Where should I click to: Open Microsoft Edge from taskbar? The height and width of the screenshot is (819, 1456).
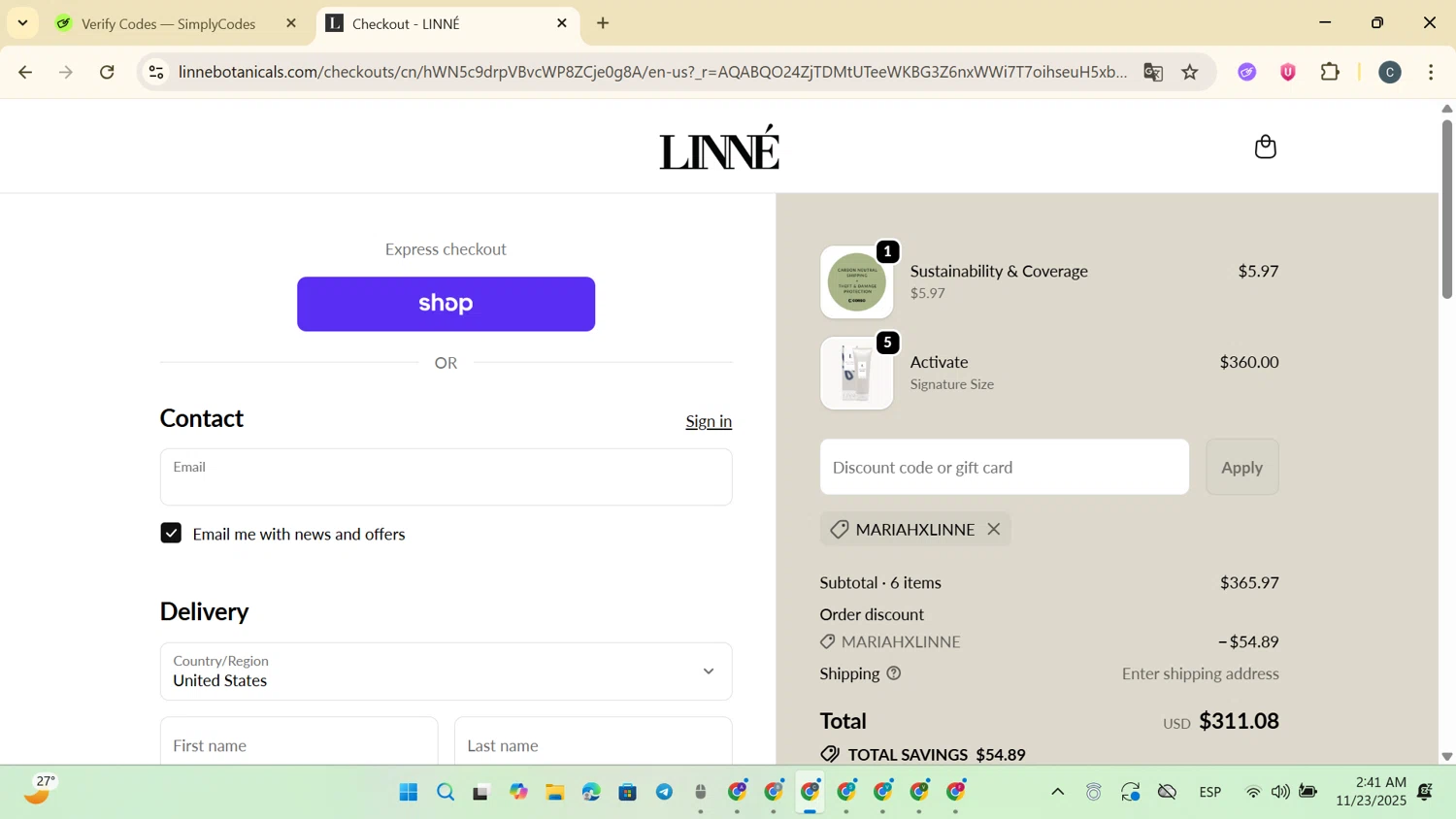[591, 792]
